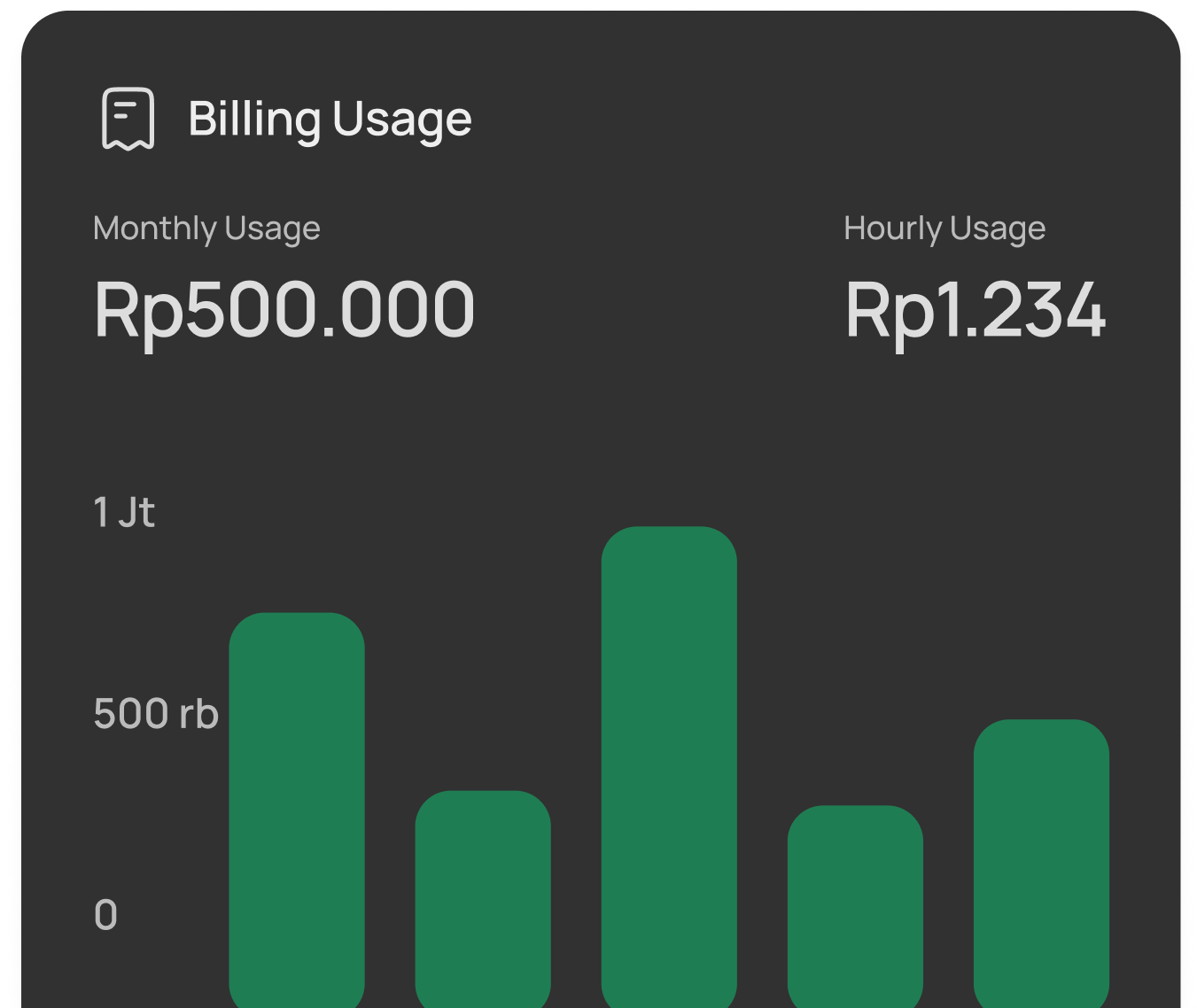The height and width of the screenshot is (1008, 1197).
Task: Click blank card area right of Billing Usage title
Action: 797,119
